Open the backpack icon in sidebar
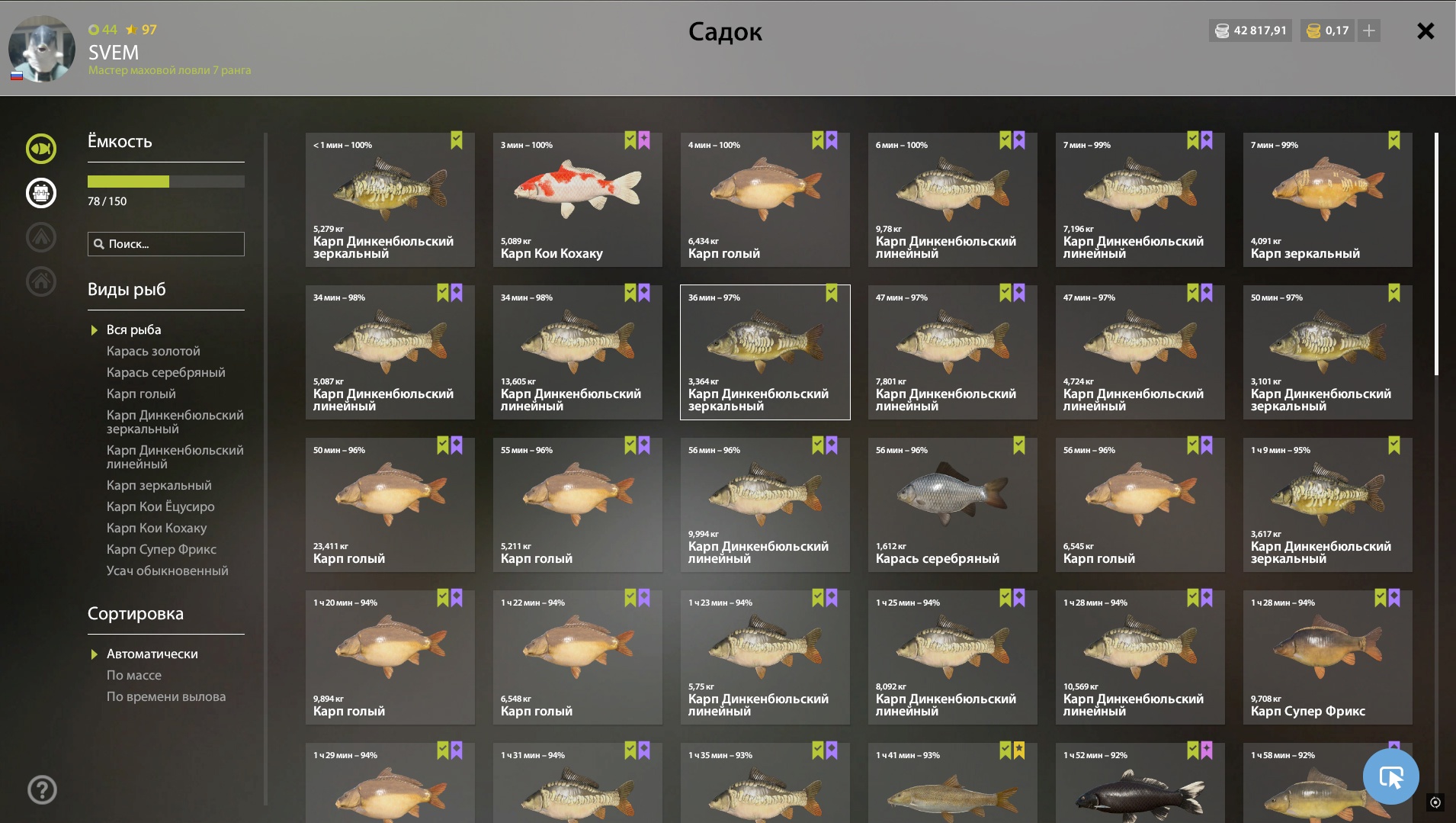The width and height of the screenshot is (1456, 823). pyautogui.click(x=41, y=193)
